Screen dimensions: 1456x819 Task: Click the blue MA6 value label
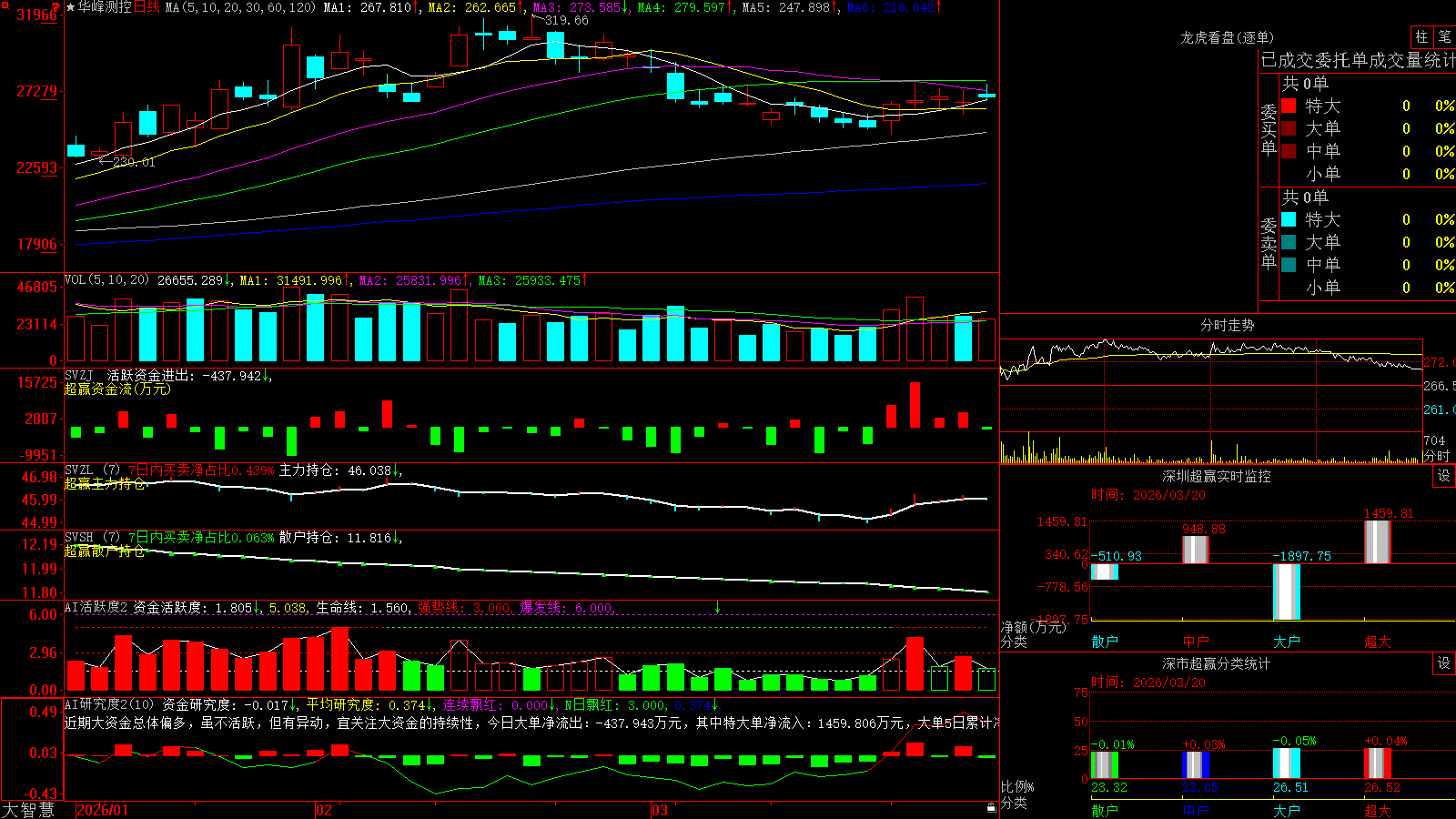[891, 7]
